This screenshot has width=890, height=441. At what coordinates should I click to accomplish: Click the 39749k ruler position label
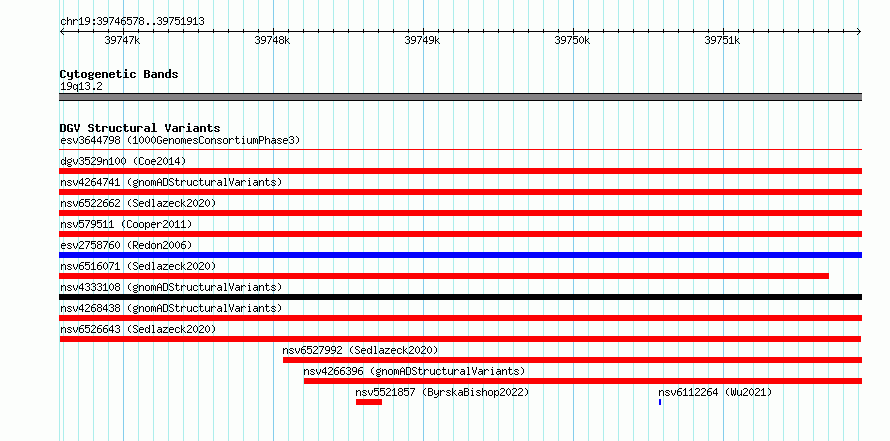point(422,40)
